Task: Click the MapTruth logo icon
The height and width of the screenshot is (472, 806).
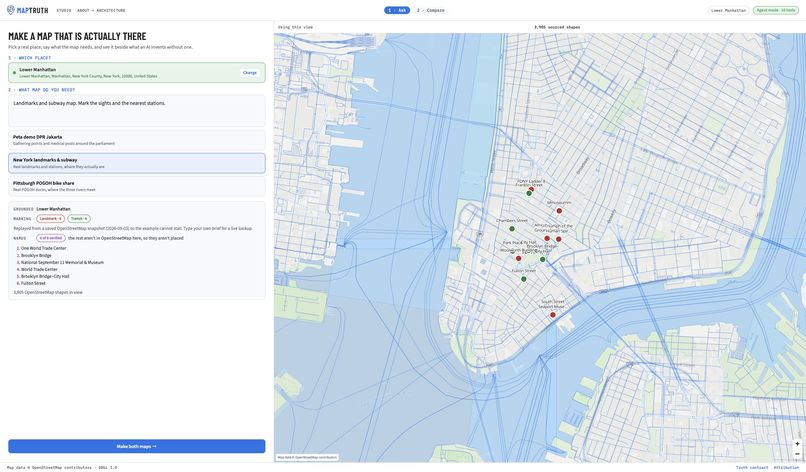Action: click(x=10, y=10)
